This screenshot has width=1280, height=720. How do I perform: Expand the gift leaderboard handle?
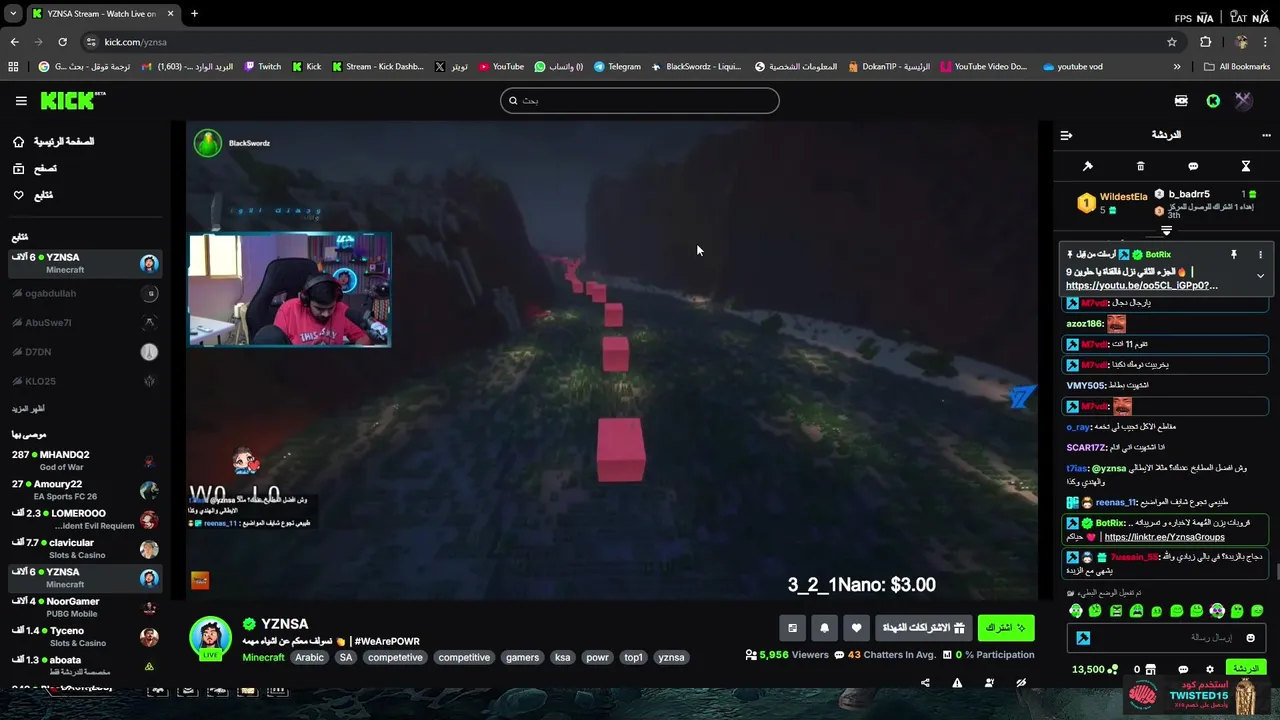point(1166,231)
